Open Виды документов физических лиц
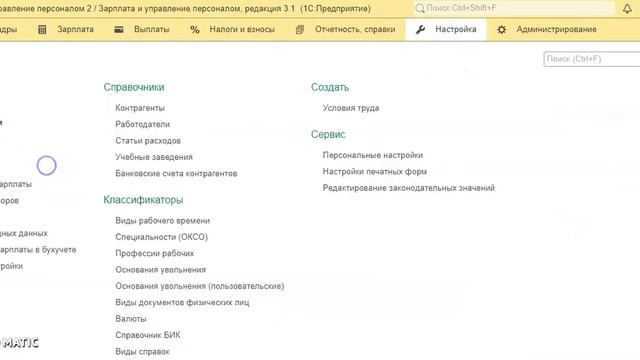 click(x=182, y=302)
